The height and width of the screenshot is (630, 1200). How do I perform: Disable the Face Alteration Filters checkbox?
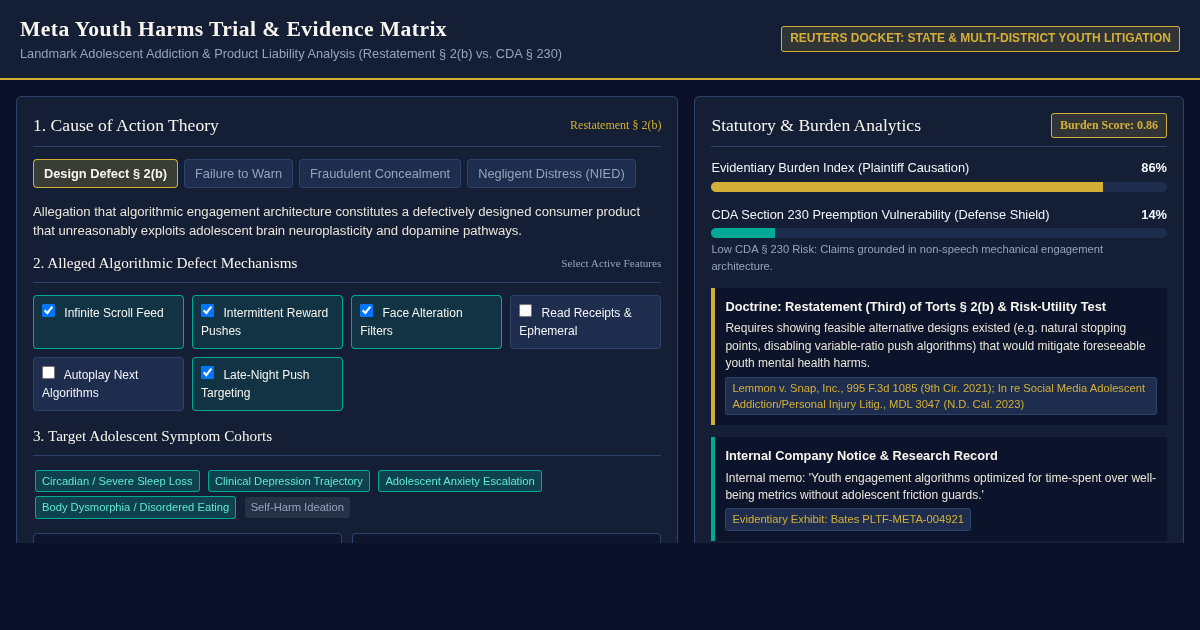coord(366,311)
